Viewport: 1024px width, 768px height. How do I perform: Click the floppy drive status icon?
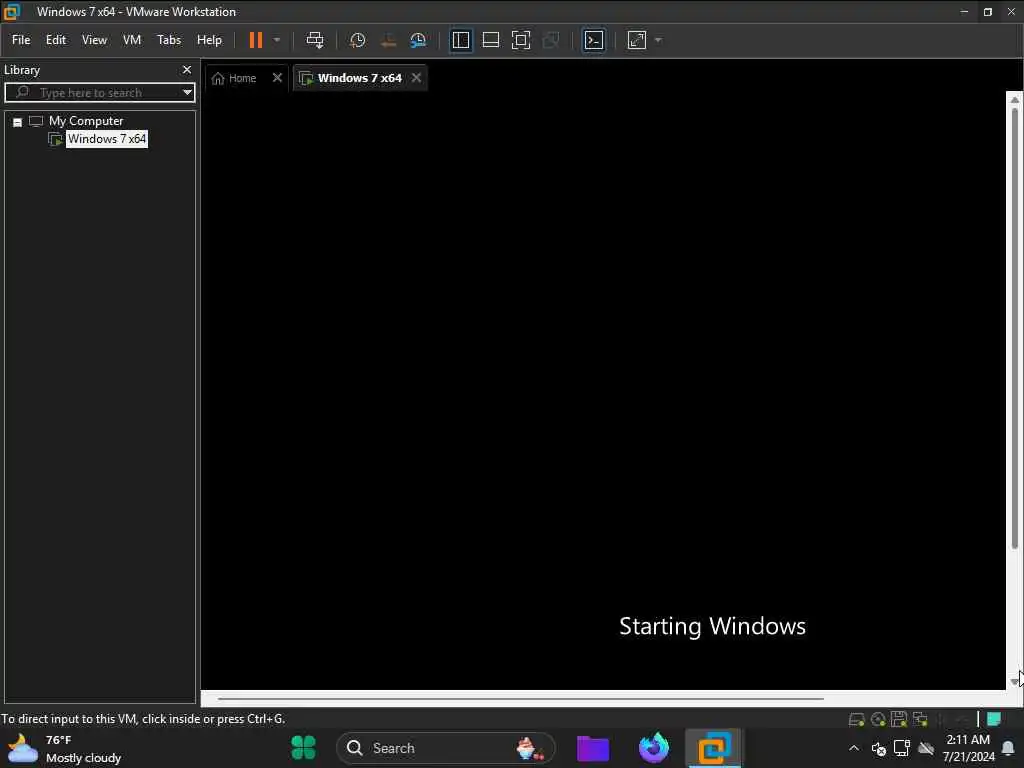tap(899, 719)
